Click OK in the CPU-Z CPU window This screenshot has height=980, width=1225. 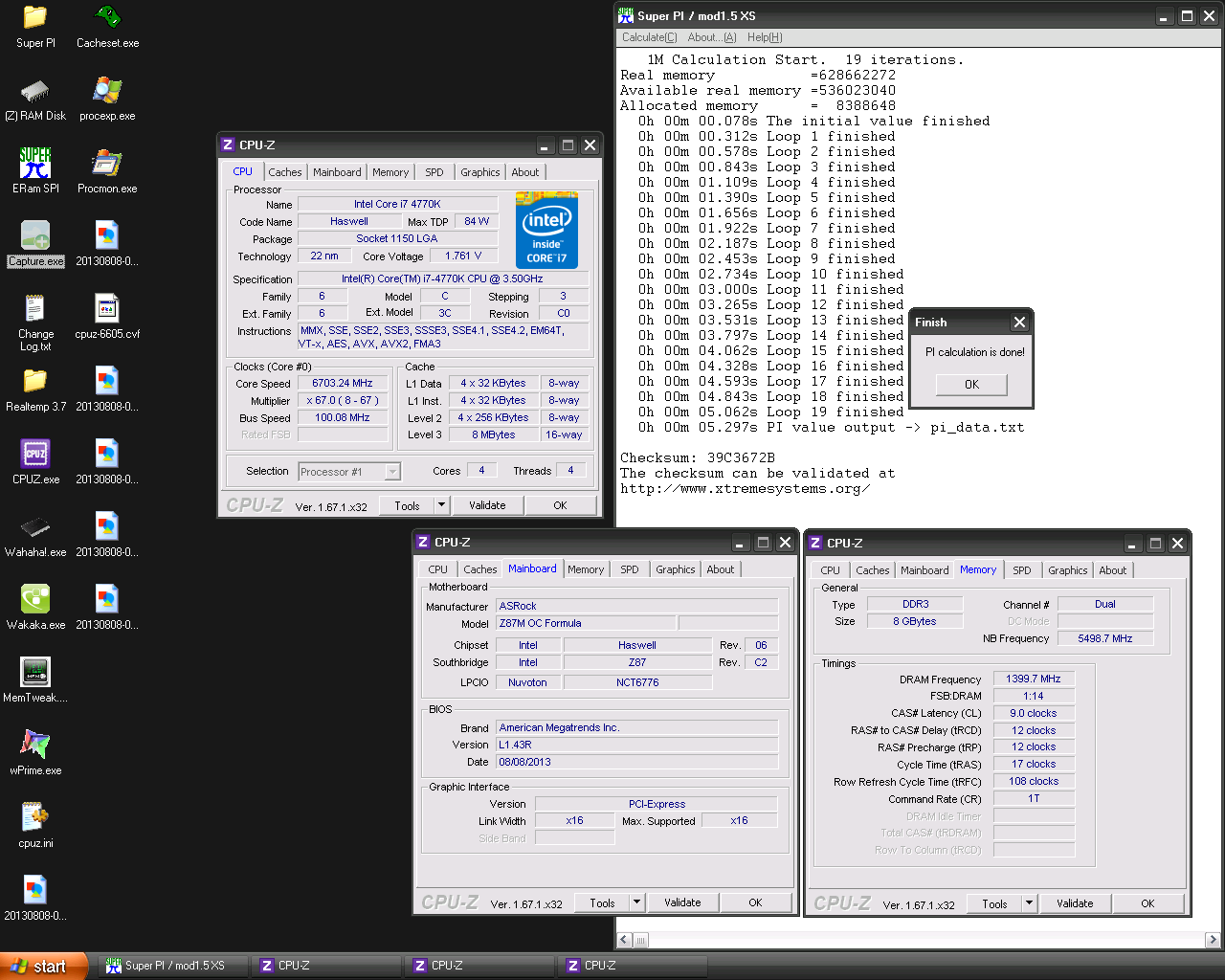coord(560,505)
